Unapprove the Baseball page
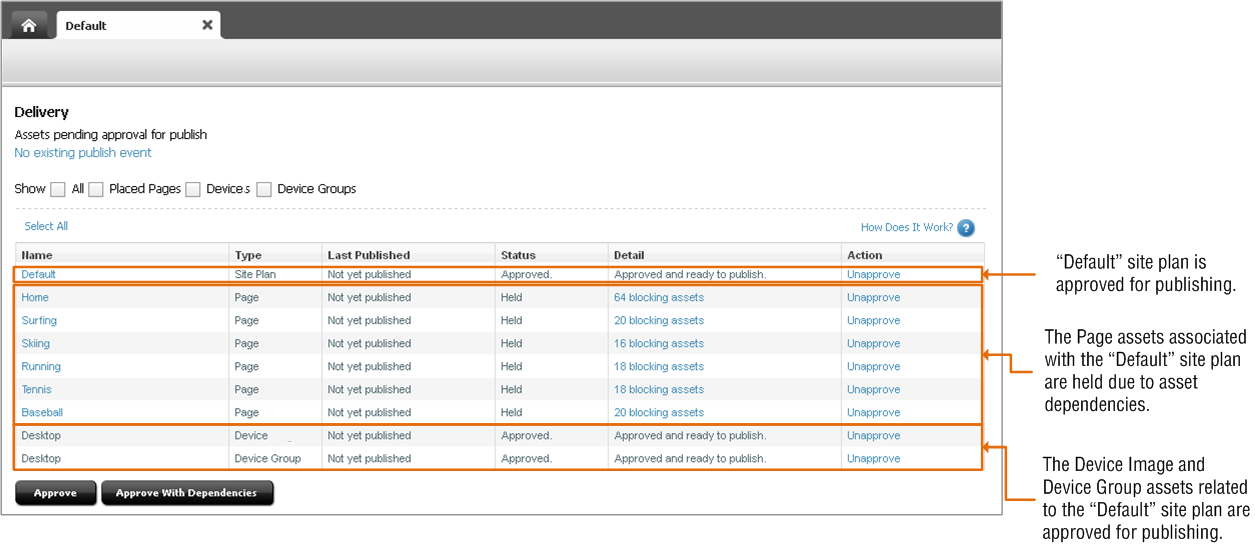Image resolution: width=1255 pixels, height=544 pixels. (873, 412)
